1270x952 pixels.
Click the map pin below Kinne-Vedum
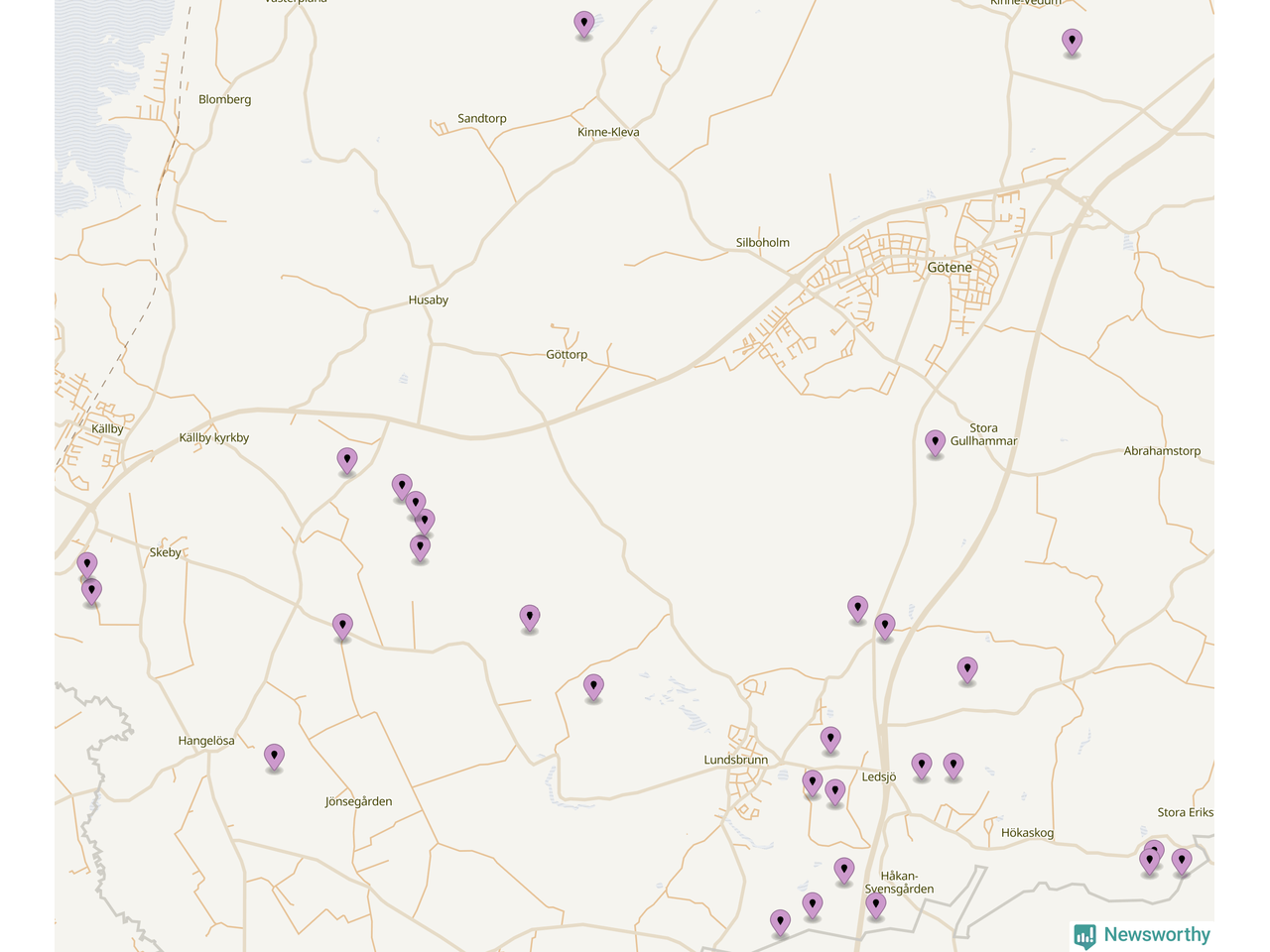click(1072, 42)
